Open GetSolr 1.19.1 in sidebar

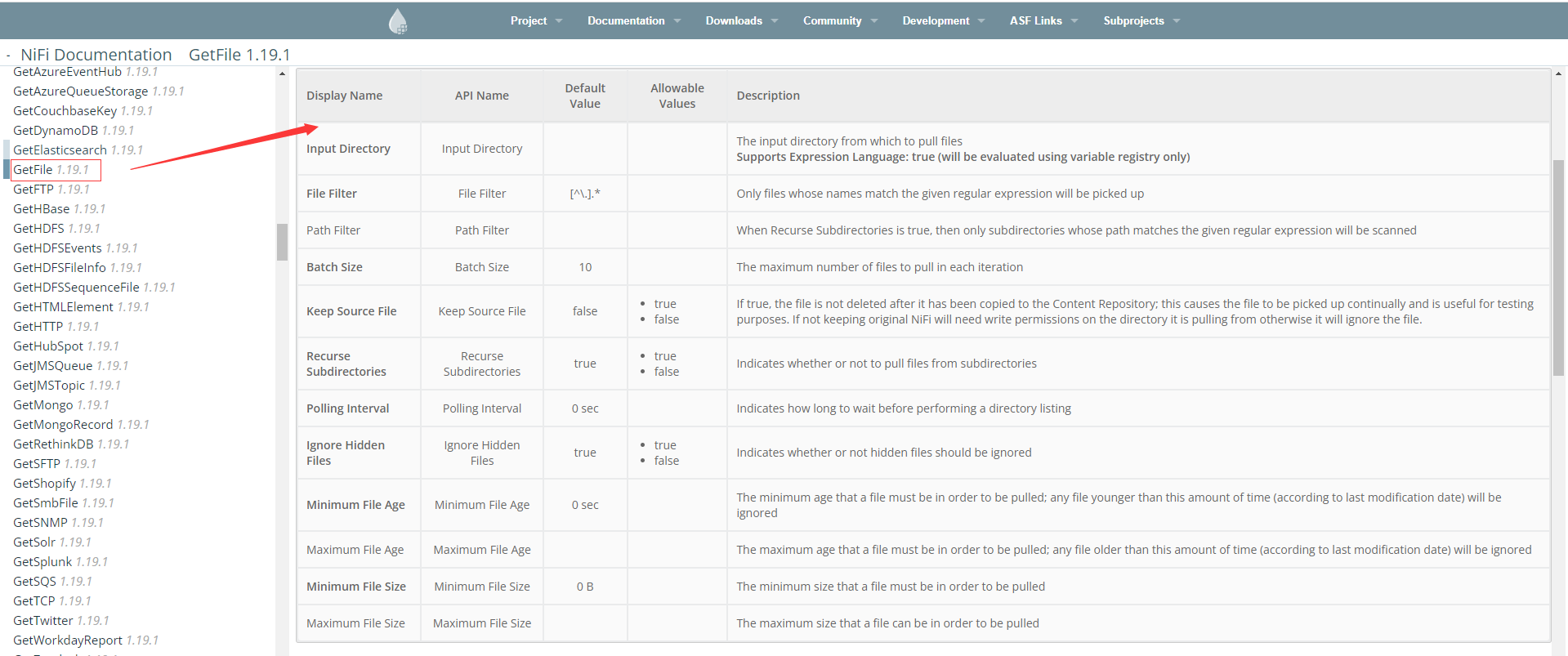coord(52,542)
